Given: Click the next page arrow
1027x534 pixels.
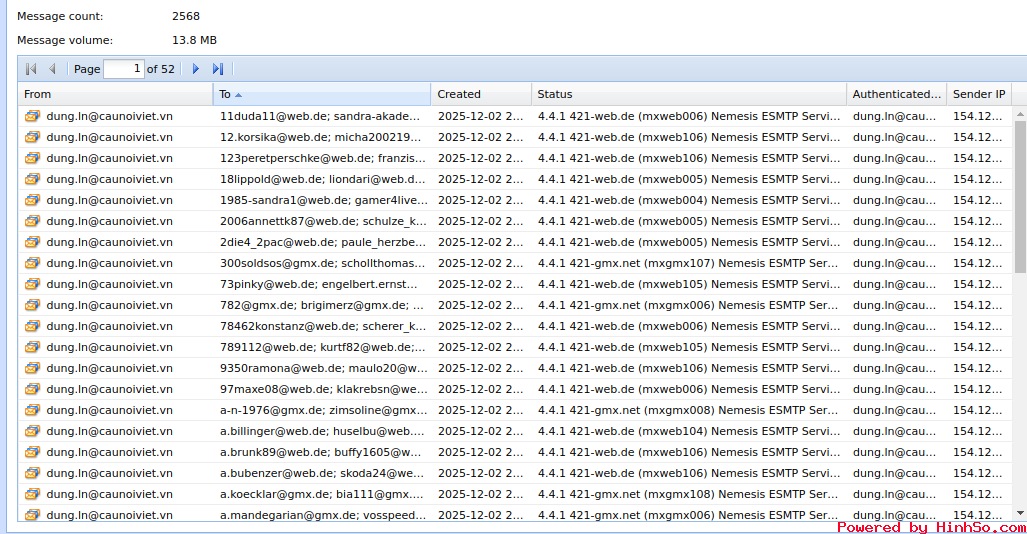Looking at the screenshot, I should coord(196,69).
